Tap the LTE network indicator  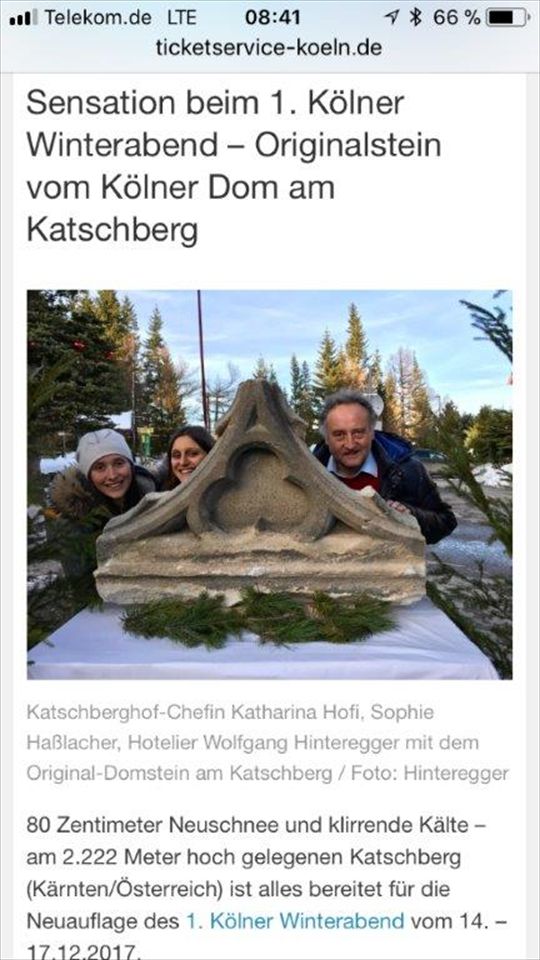182,18
